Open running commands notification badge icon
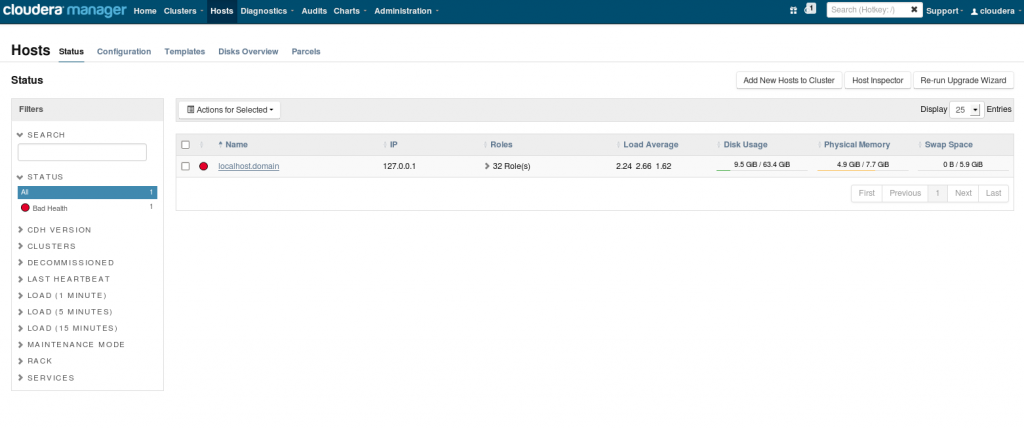Image resolution: width=1024 pixels, height=429 pixels. (x=810, y=8)
